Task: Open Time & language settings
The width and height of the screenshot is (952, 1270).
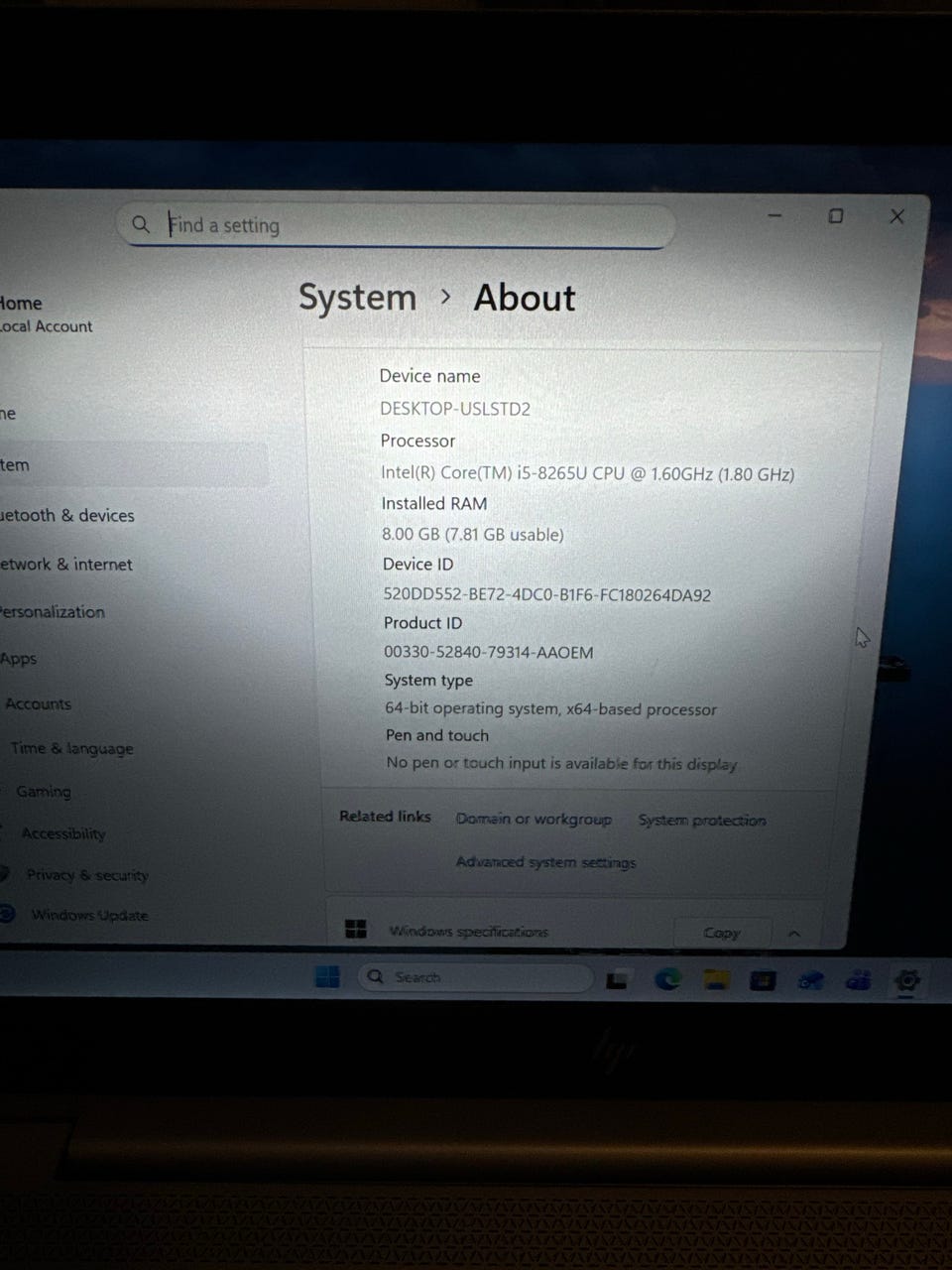Action: click(71, 748)
